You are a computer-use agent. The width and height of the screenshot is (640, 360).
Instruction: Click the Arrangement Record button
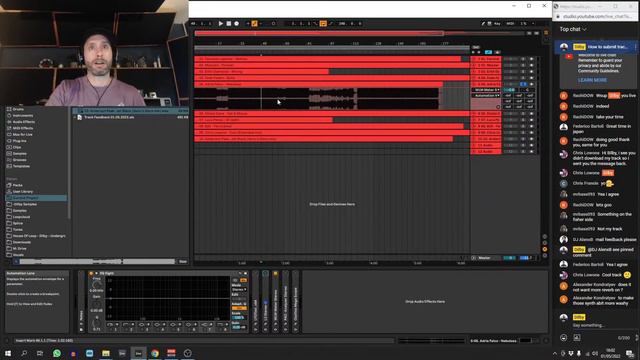pos(236,24)
